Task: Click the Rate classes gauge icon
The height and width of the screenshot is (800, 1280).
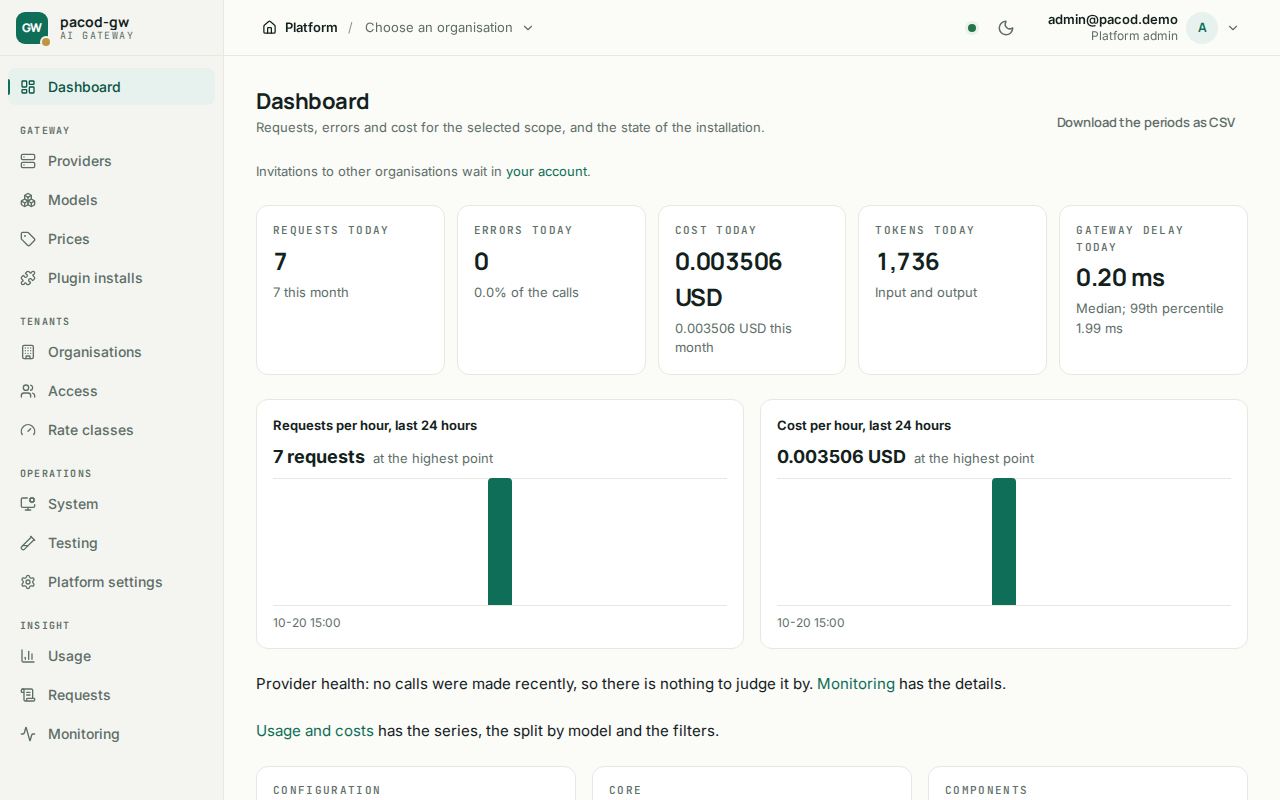Action: 28,430
